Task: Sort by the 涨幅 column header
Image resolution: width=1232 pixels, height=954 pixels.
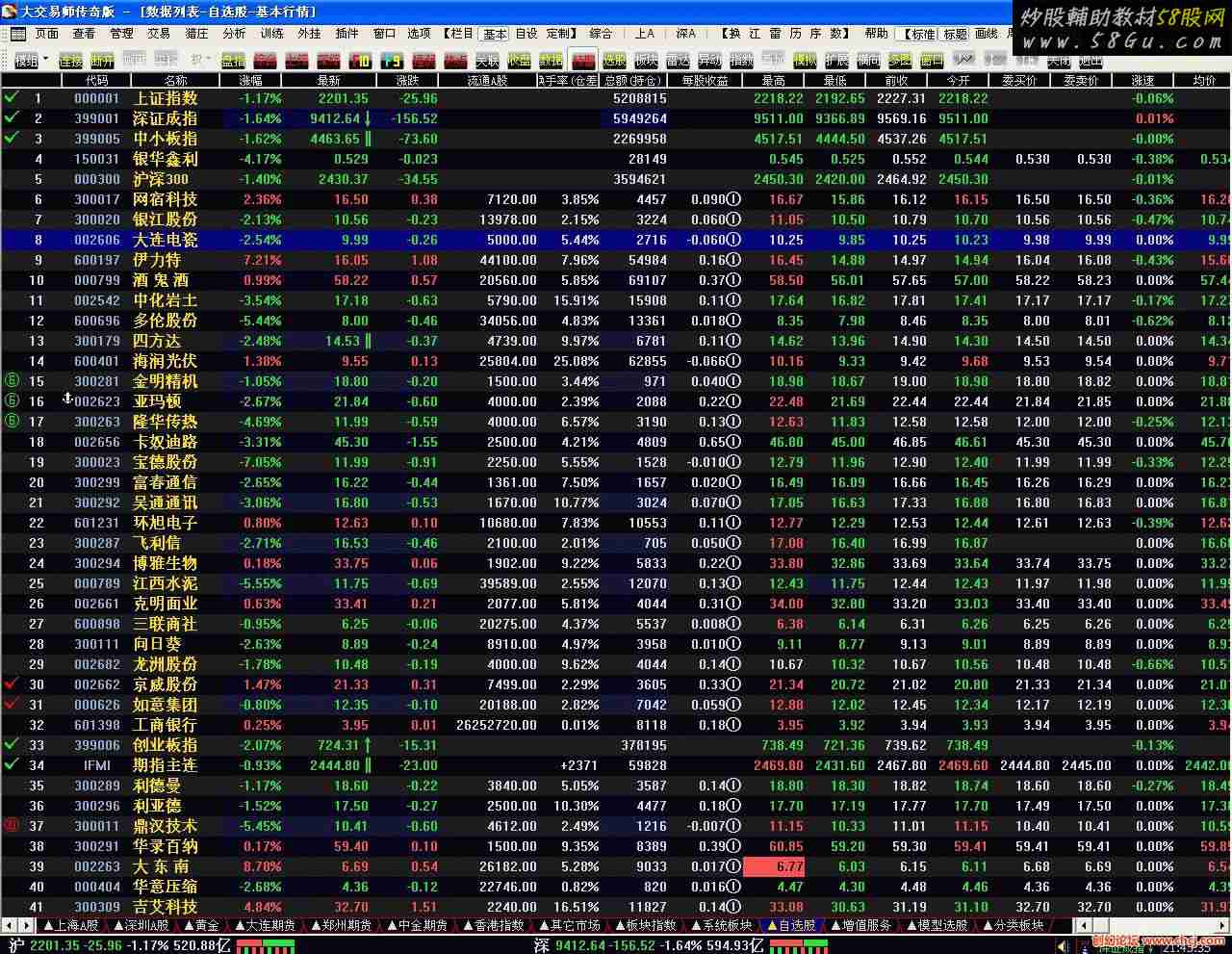Action: (250, 81)
